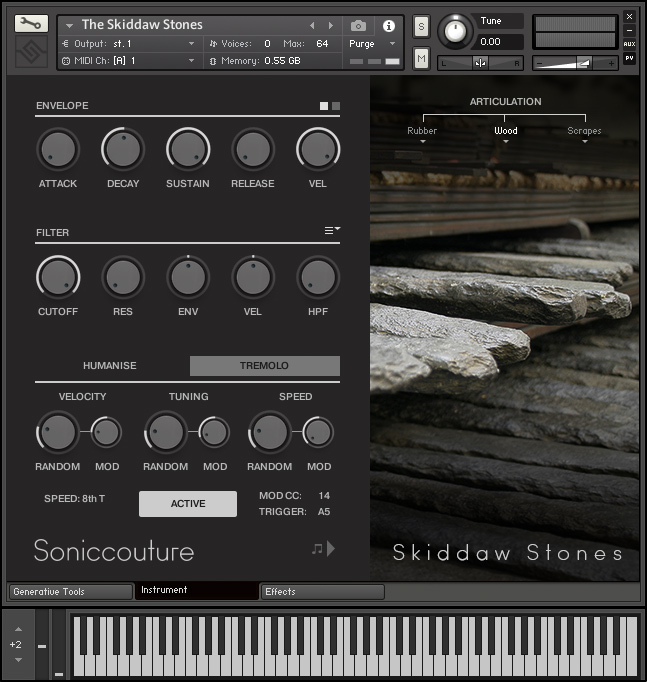Toggle the AUX sends button
647x682 pixels.
click(x=629, y=44)
